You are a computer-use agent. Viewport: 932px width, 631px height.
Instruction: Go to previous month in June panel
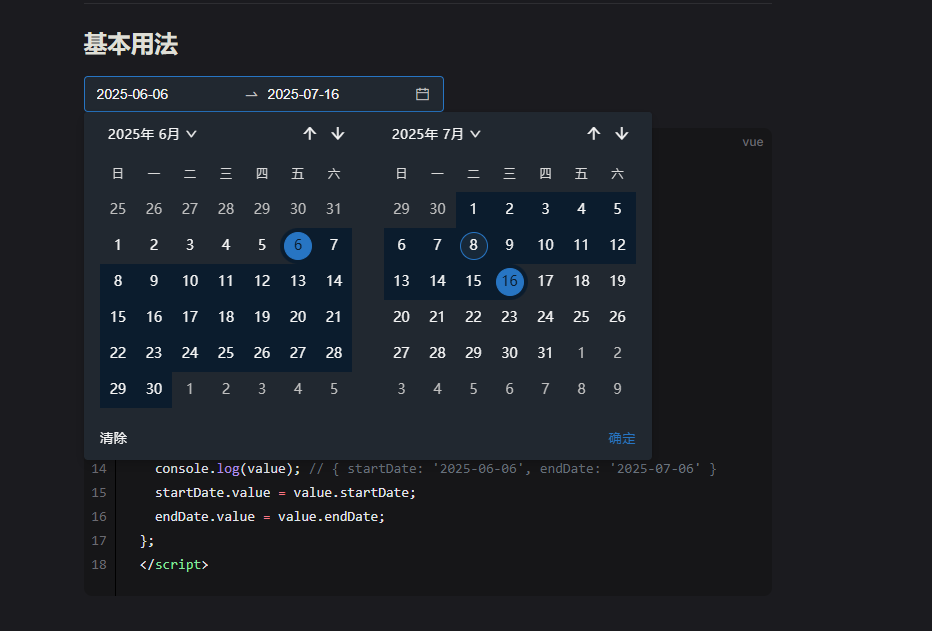[310, 134]
